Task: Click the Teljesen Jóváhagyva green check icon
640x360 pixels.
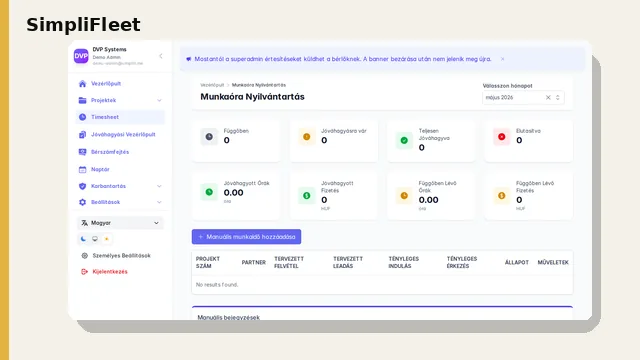Action: click(404, 140)
